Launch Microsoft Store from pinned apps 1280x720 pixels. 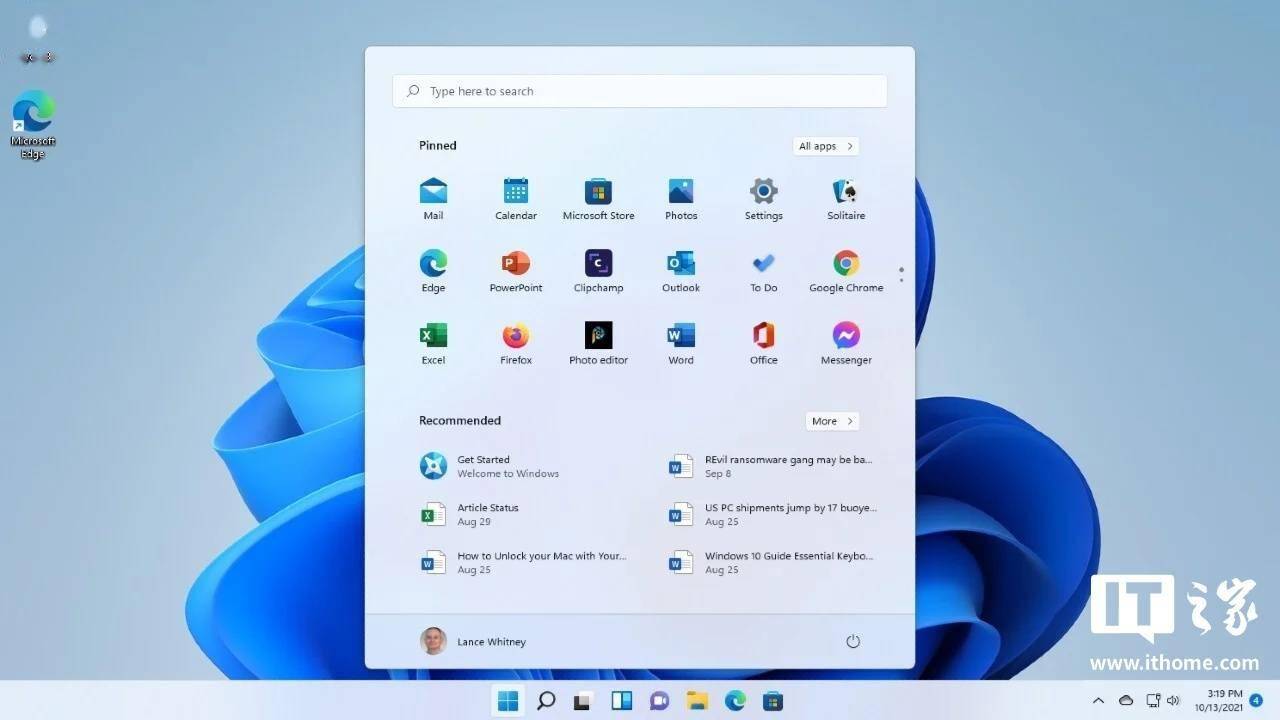[598, 197]
